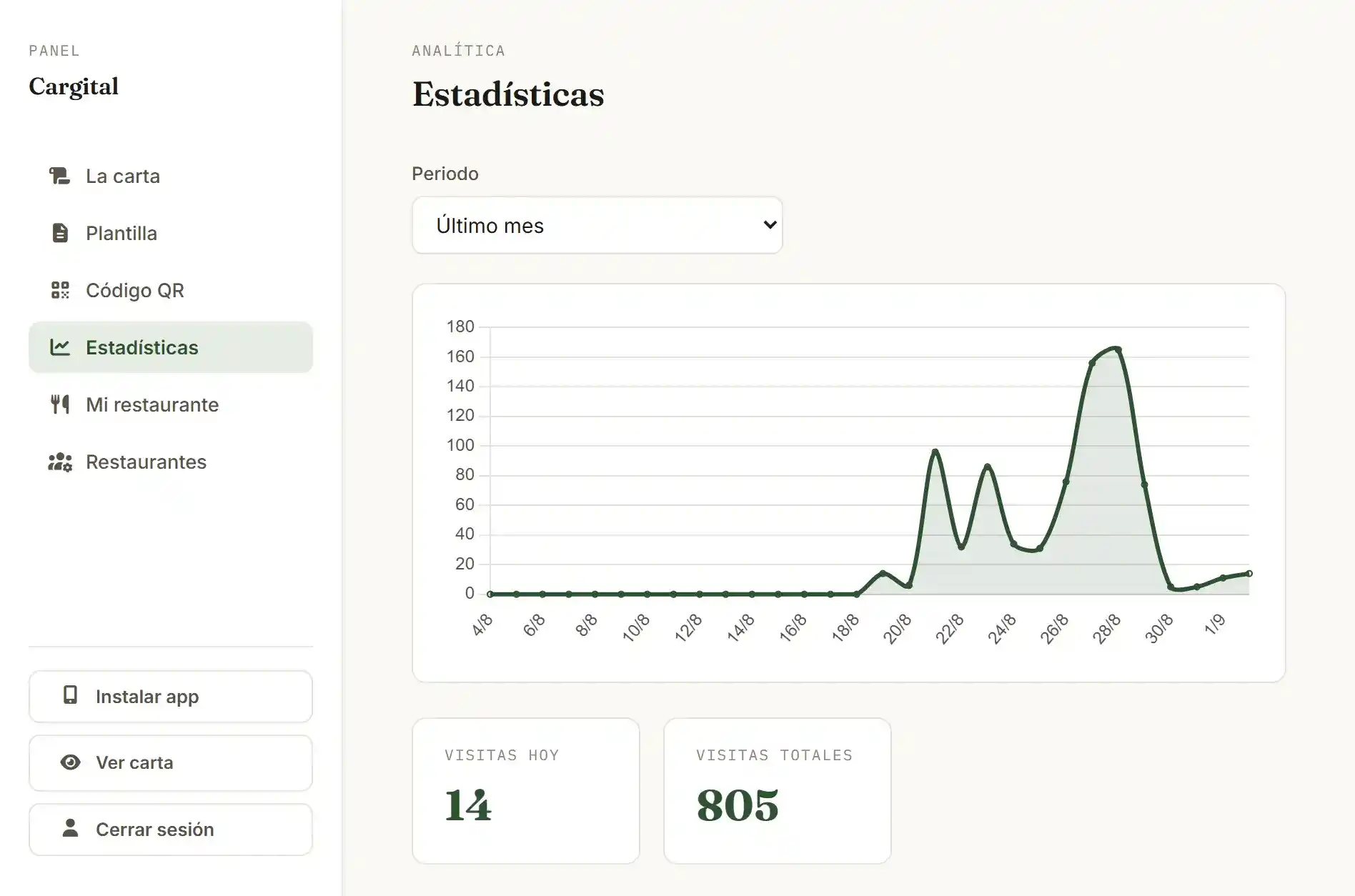The height and width of the screenshot is (896, 1355).
Task: Click the fork and knife icon
Action: pyautogui.click(x=60, y=404)
